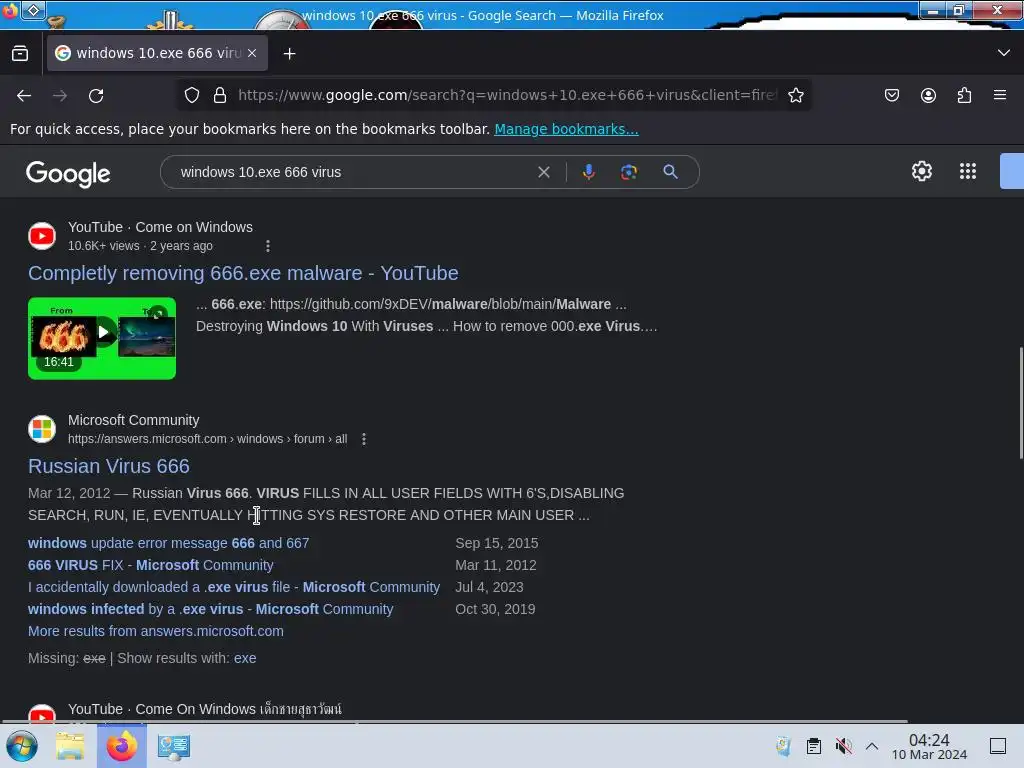The width and height of the screenshot is (1024, 768).
Task: Click the answers.microsoft.com breadcrumb URL
Action: pos(208,440)
